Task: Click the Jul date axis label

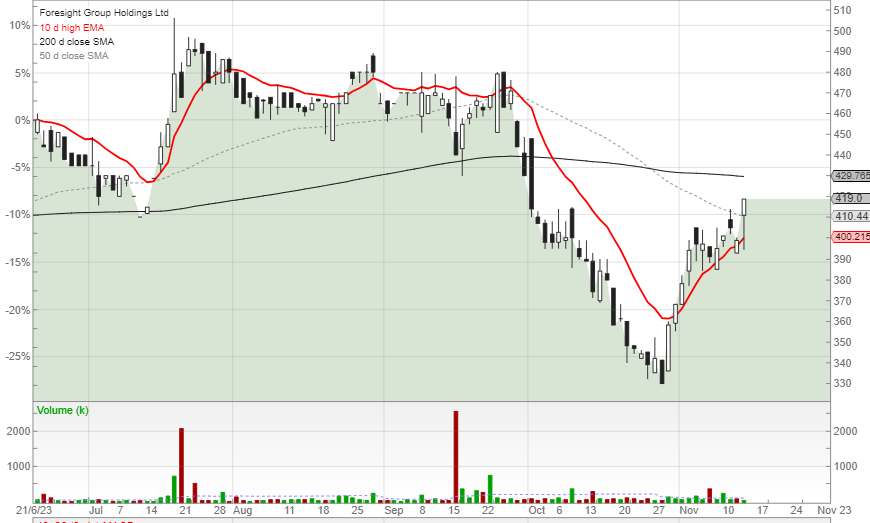Action: point(96,510)
